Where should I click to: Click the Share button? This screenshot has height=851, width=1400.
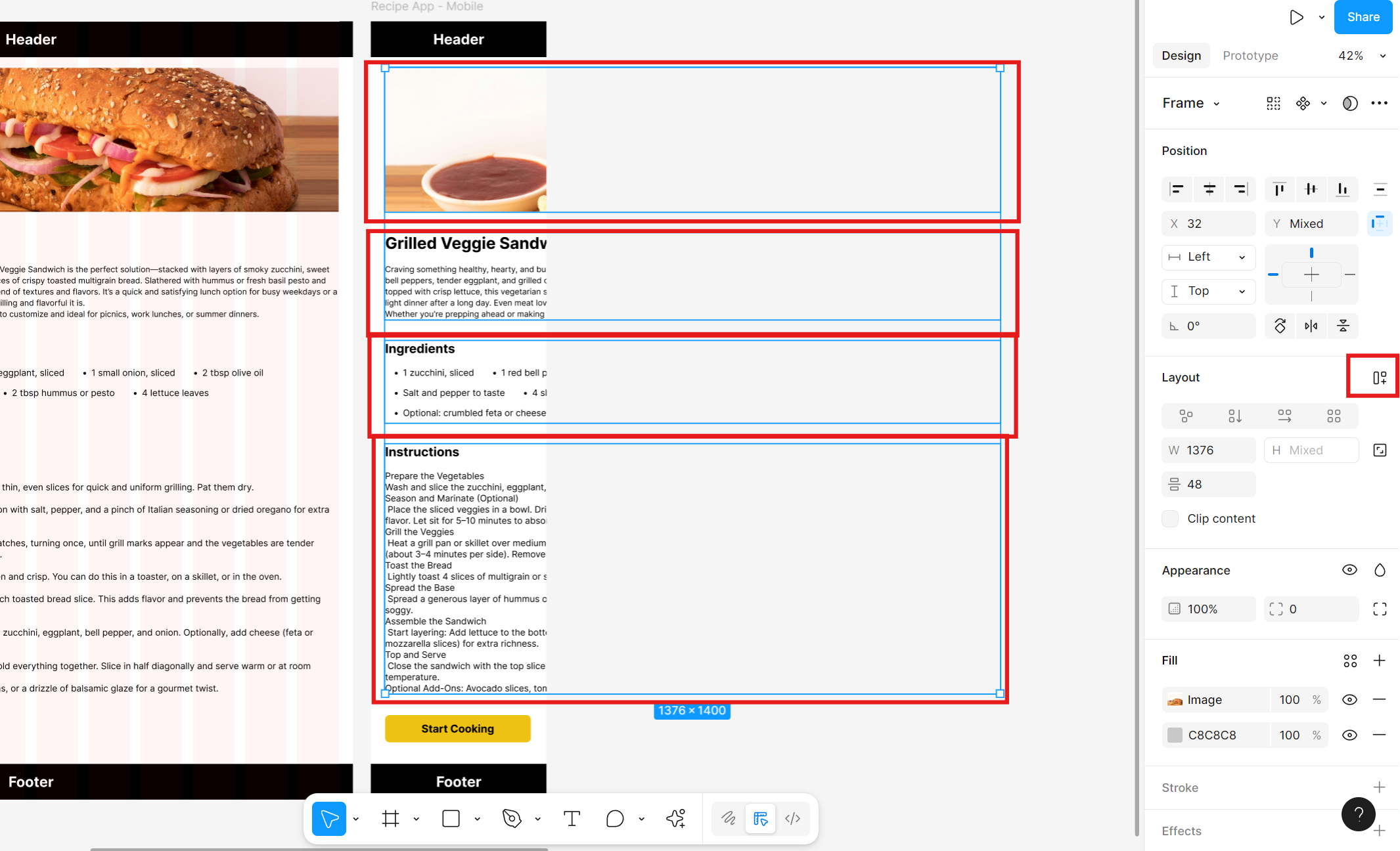tap(1363, 17)
